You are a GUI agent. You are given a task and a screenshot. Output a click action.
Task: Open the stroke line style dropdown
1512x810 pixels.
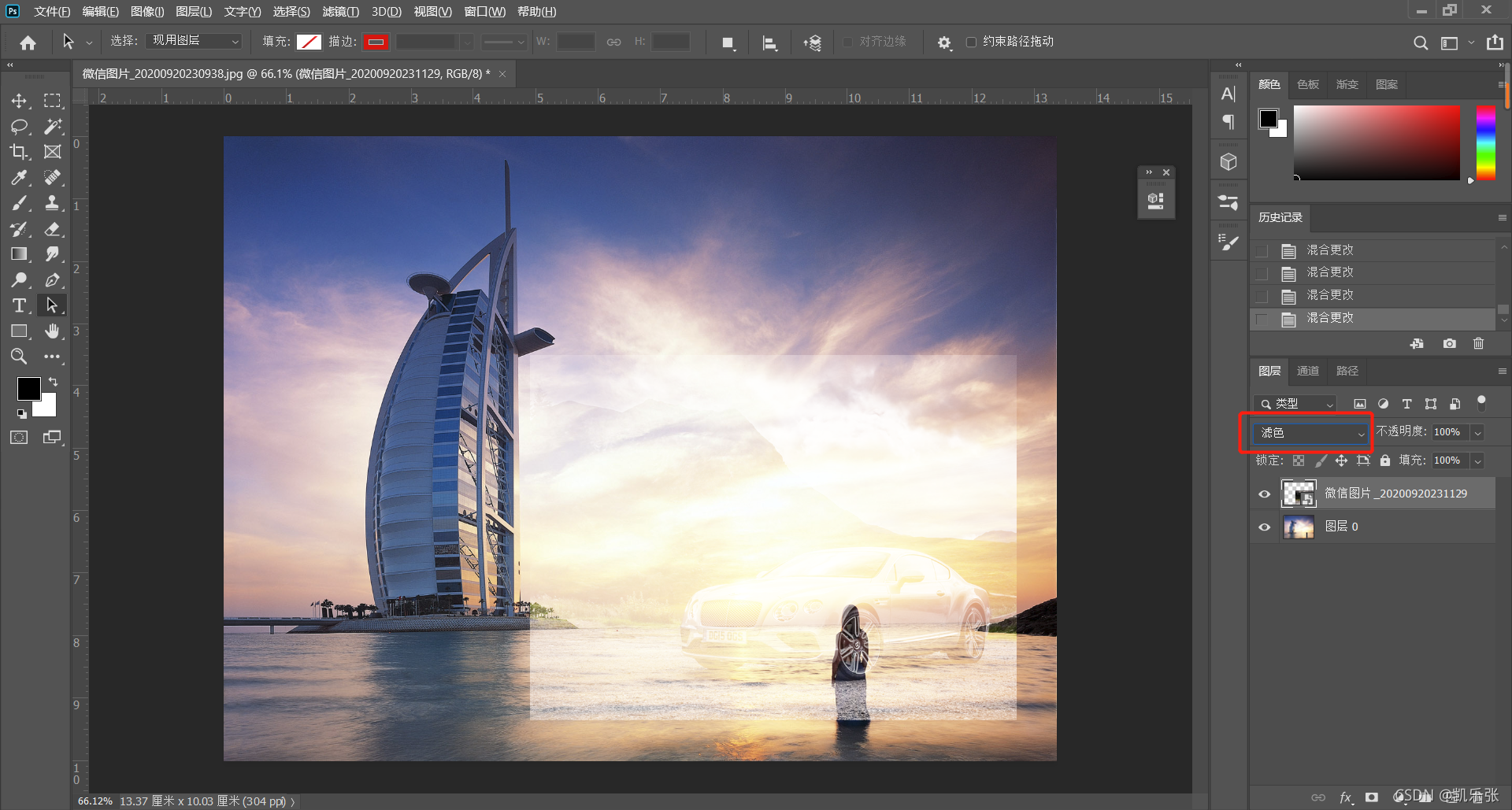(504, 42)
